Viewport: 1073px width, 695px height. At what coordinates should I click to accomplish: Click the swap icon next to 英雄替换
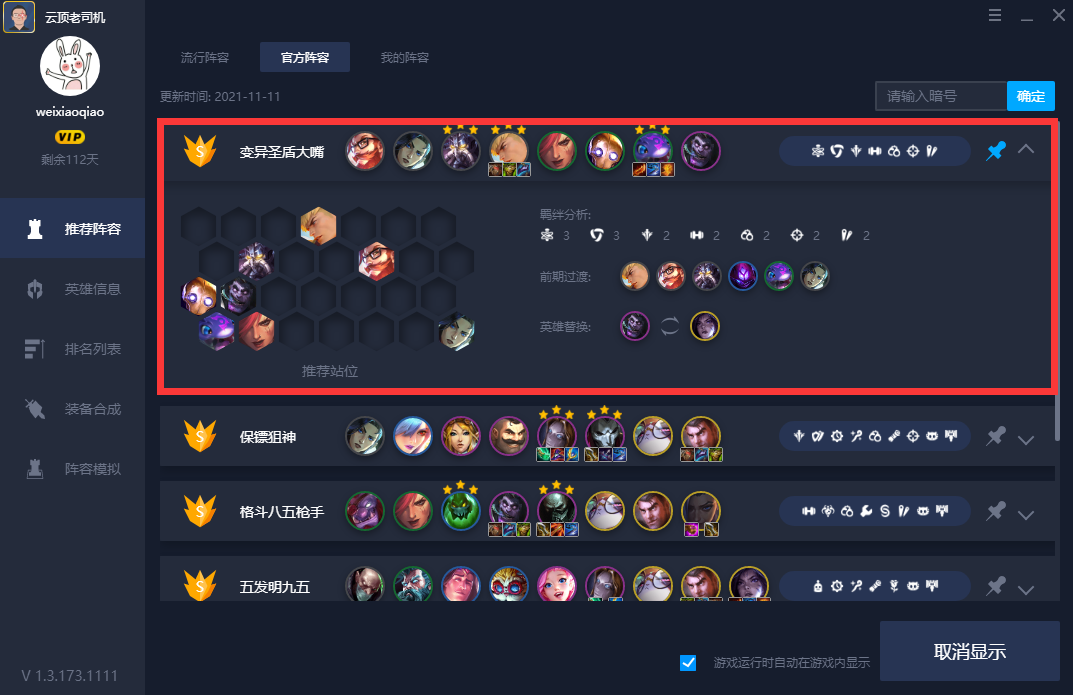(670, 326)
